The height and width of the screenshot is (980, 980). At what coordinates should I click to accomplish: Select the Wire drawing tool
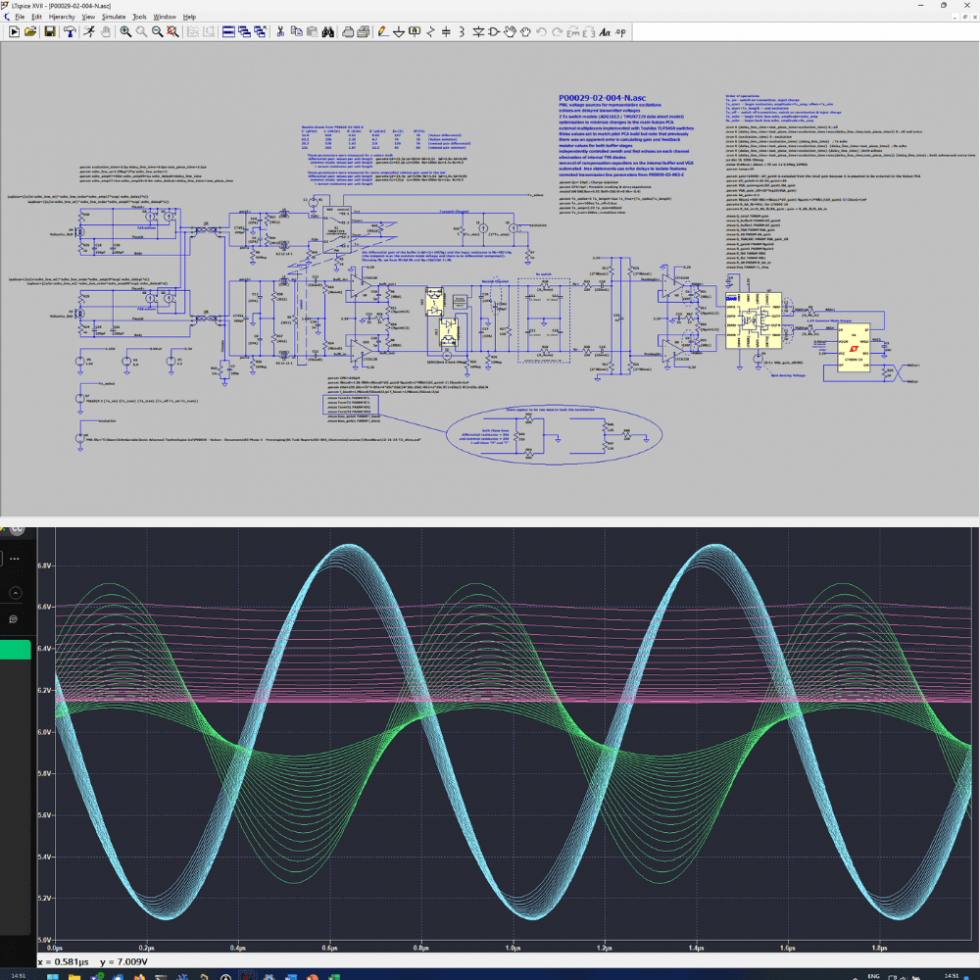(x=383, y=33)
